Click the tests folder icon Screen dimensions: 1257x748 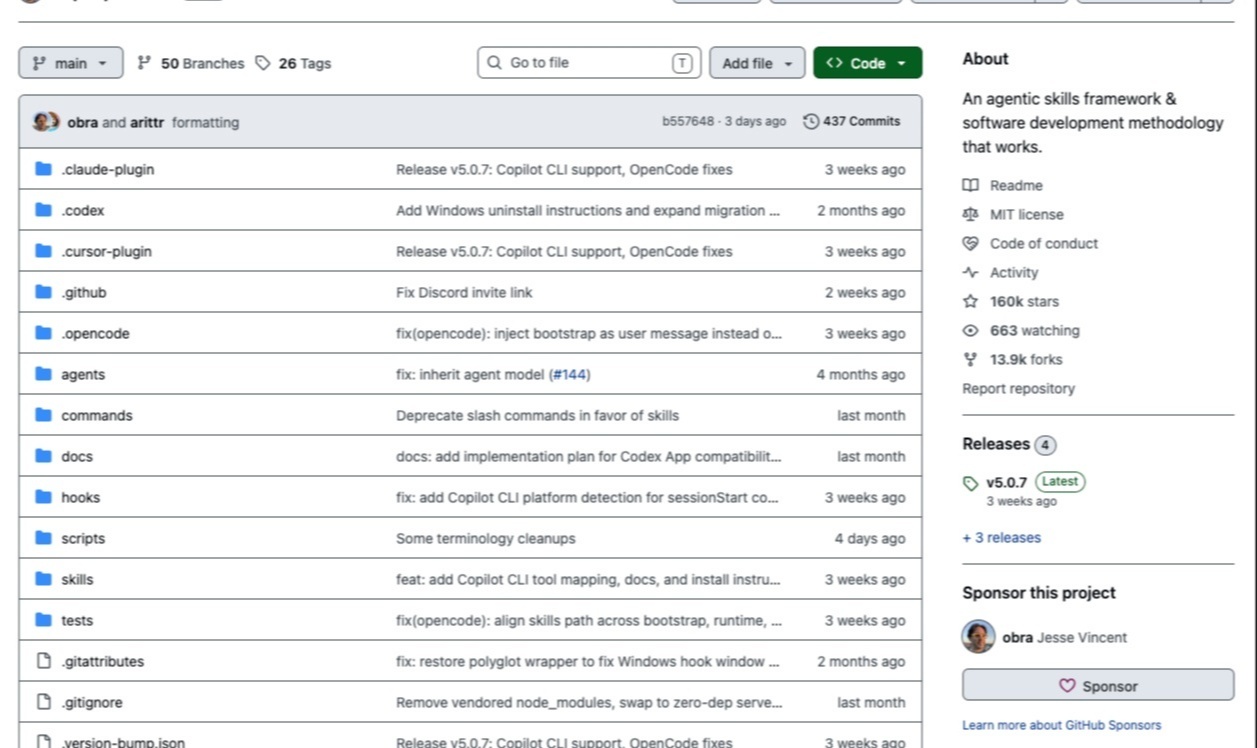(43, 620)
